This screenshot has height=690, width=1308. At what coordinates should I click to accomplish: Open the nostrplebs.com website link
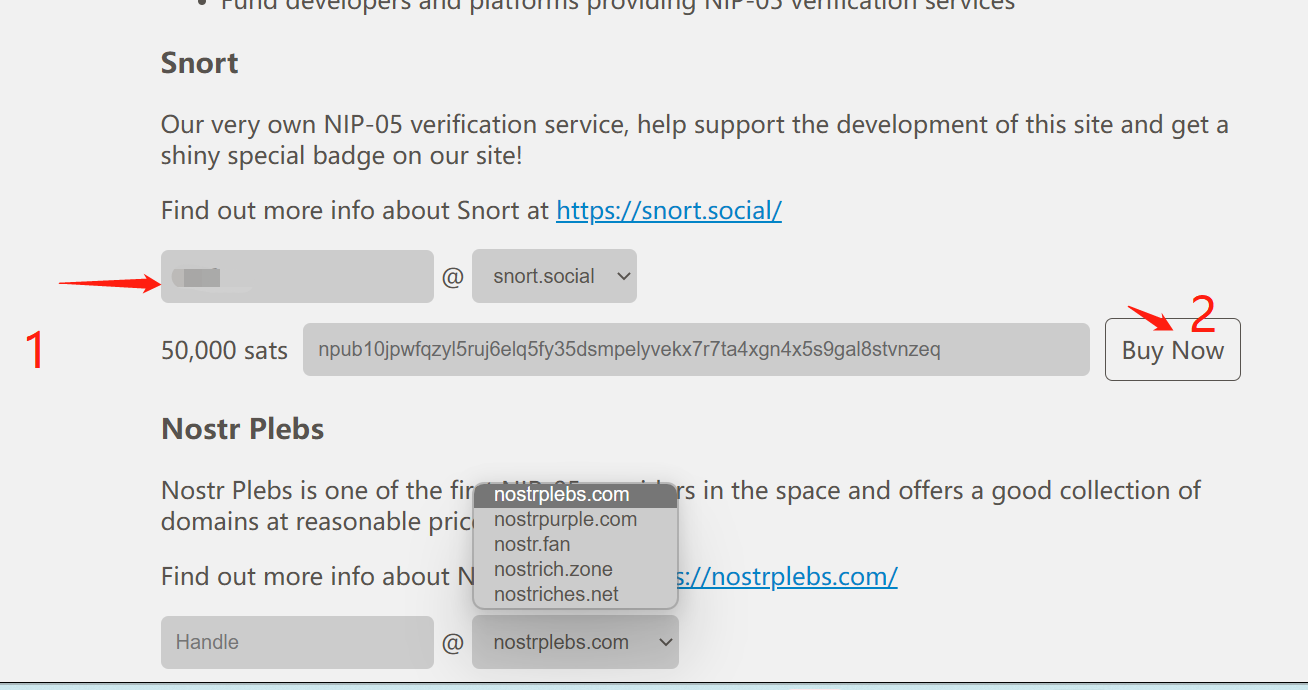point(790,577)
